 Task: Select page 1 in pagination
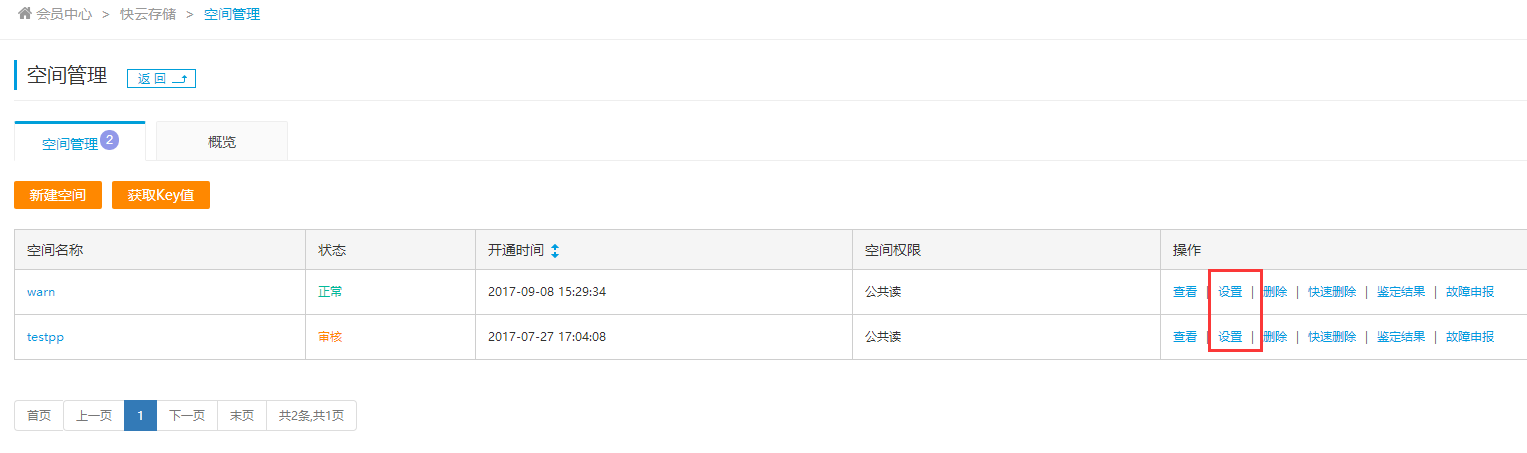(x=140, y=416)
